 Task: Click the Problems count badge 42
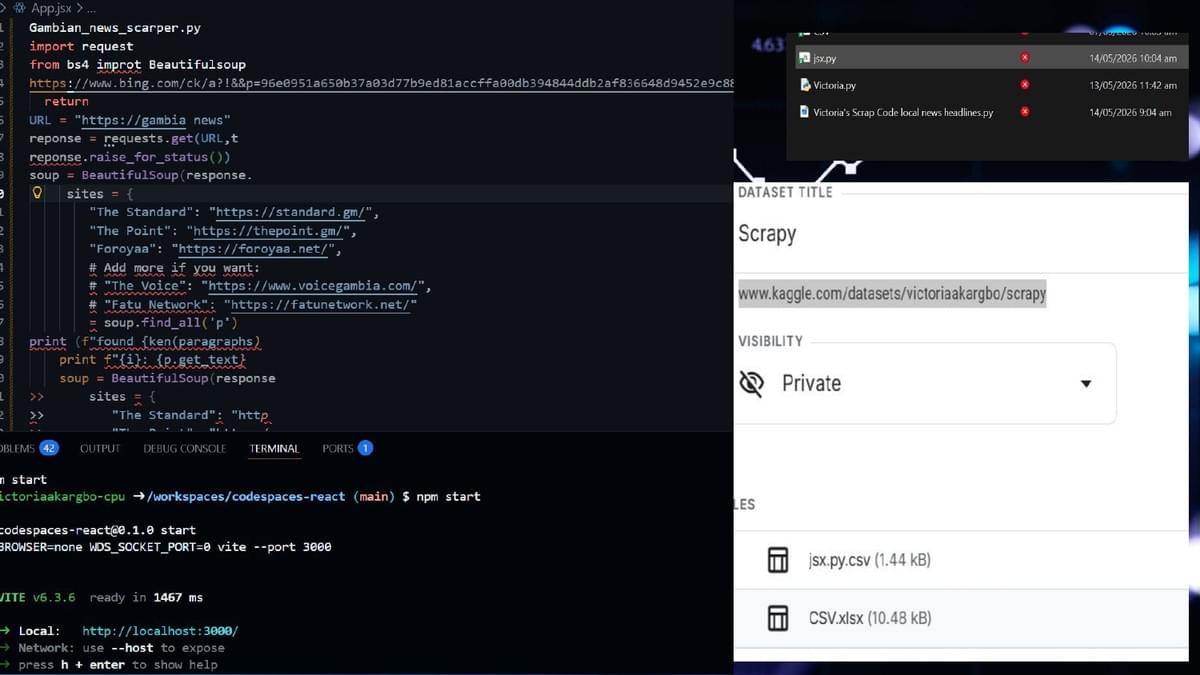tap(48, 448)
